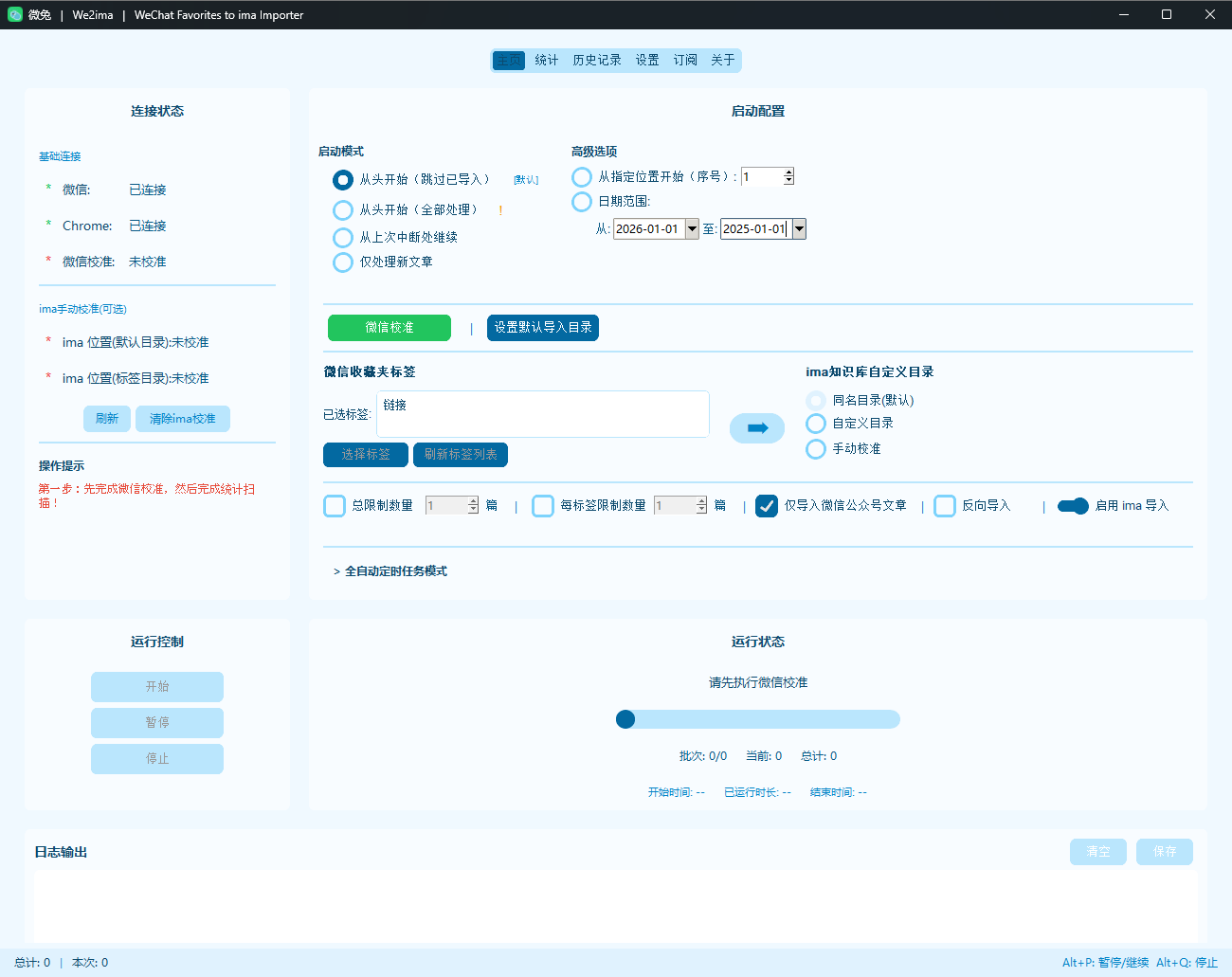Switch to the 订阅 tab
1232x977 pixels.
(x=685, y=61)
